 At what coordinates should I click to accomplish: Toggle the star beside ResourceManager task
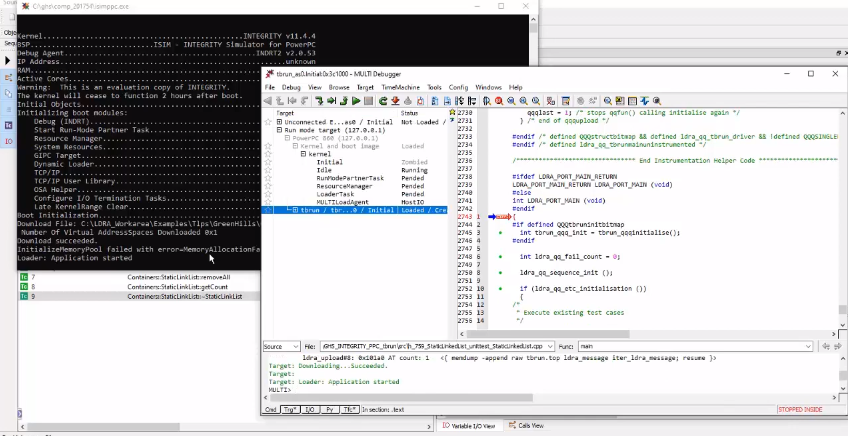coord(268,186)
